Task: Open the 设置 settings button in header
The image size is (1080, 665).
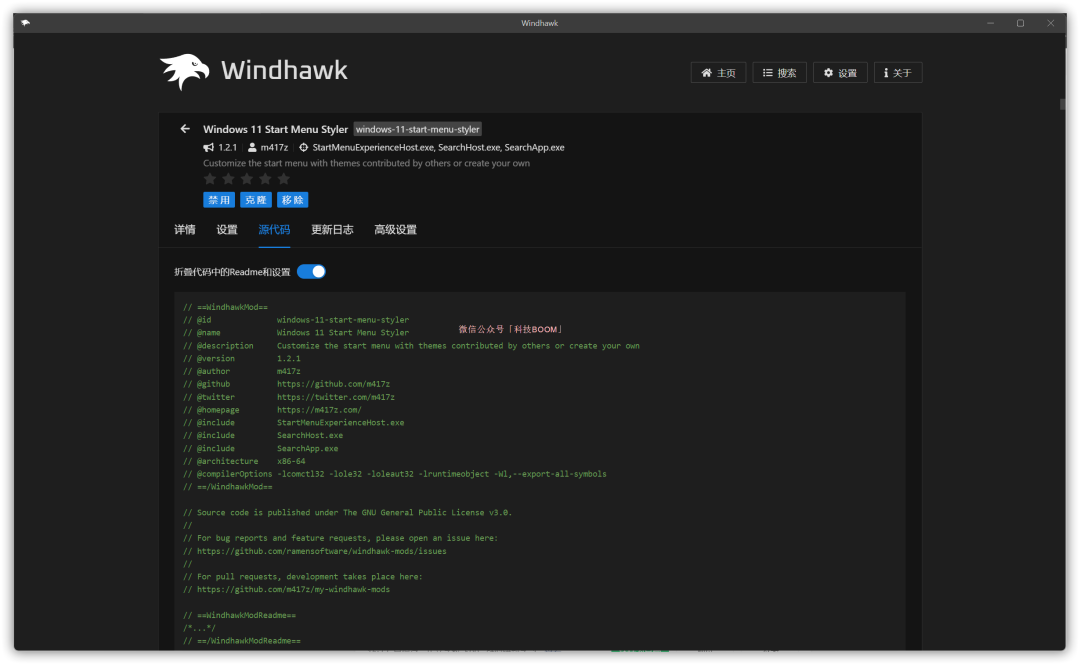Action: click(840, 73)
